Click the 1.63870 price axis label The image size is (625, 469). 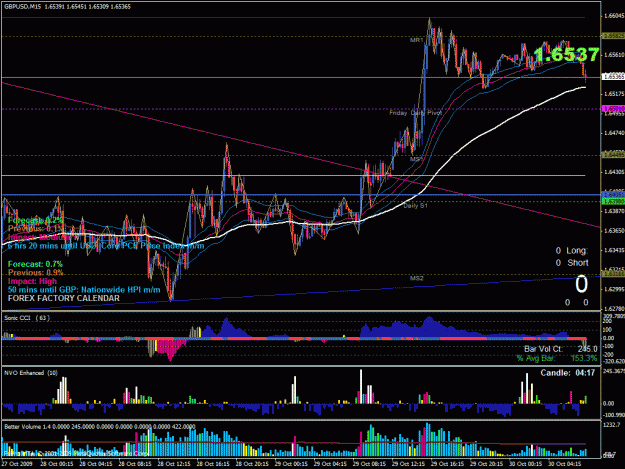[614, 211]
